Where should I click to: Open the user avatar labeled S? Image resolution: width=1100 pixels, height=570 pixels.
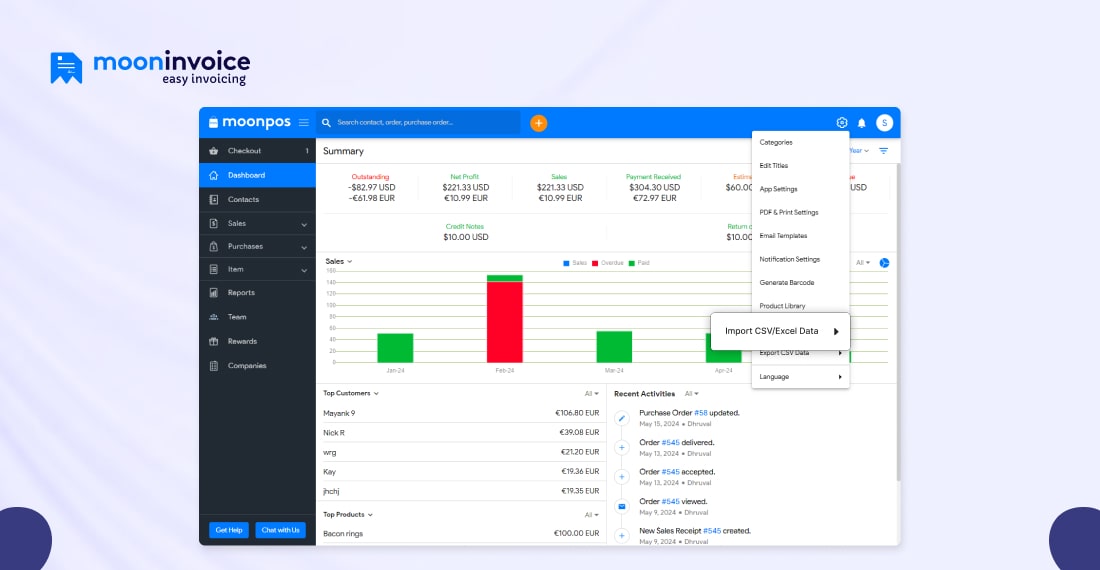[885, 123]
